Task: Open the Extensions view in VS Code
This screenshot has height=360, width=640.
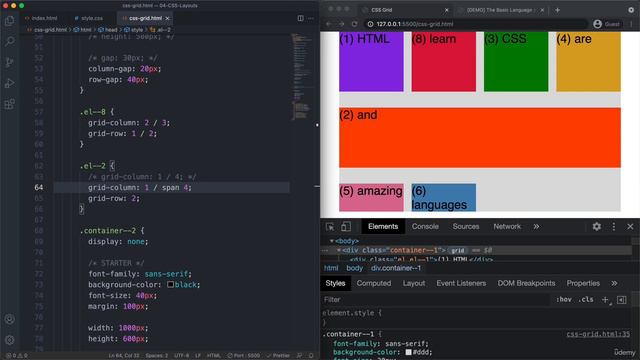Action: [x=10, y=104]
